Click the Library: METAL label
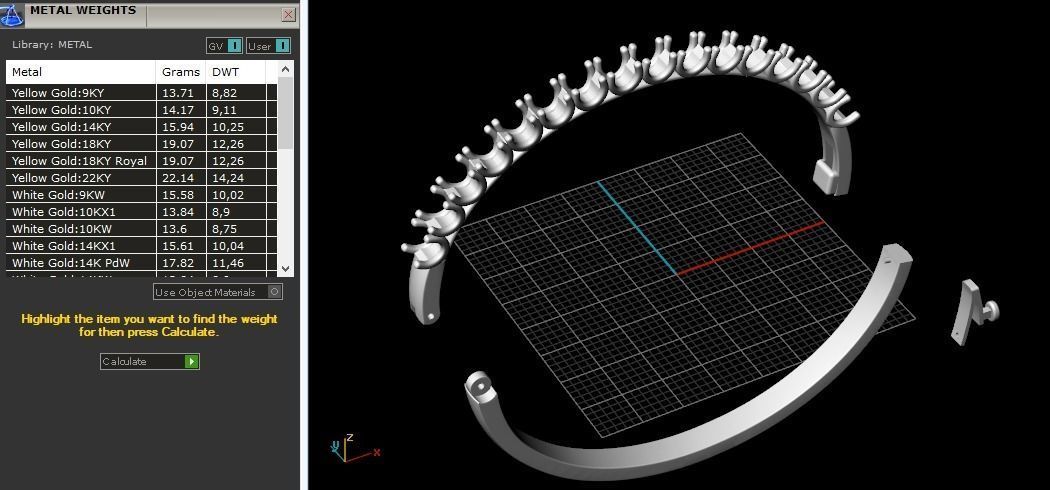The image size is (1050, 490). click(52, 45)
